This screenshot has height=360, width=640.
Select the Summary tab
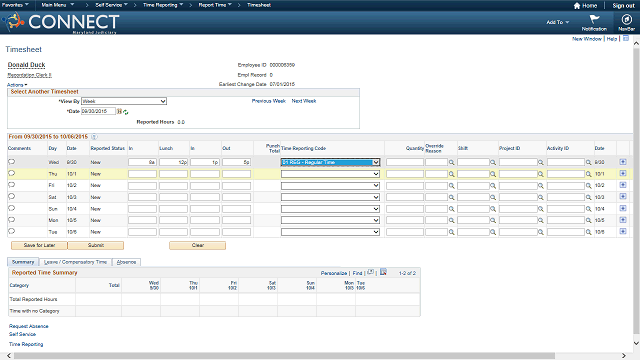23,262
